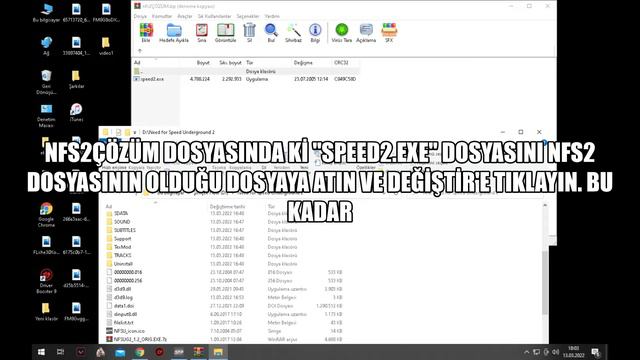Click the Explorer vertical scrollbar
640x360 pixels.
coord(545,282)
